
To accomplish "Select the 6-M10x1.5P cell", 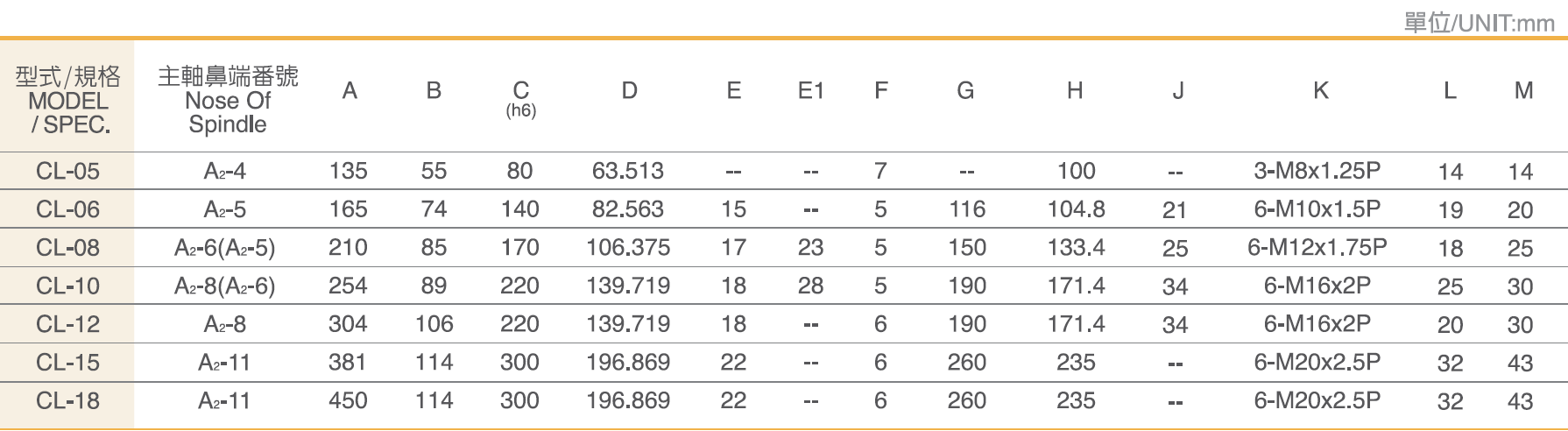I will click(1317, 208).
